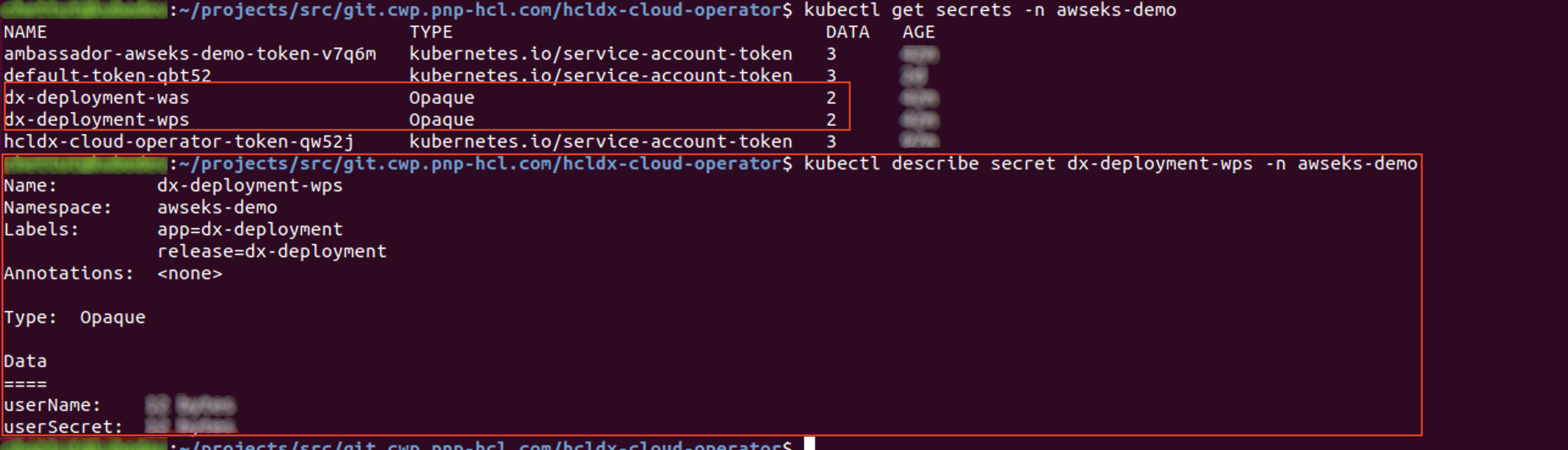Click the terminal cursor at bottom prompt
Screen dimensions: 1568x450
tap(810, 444)
